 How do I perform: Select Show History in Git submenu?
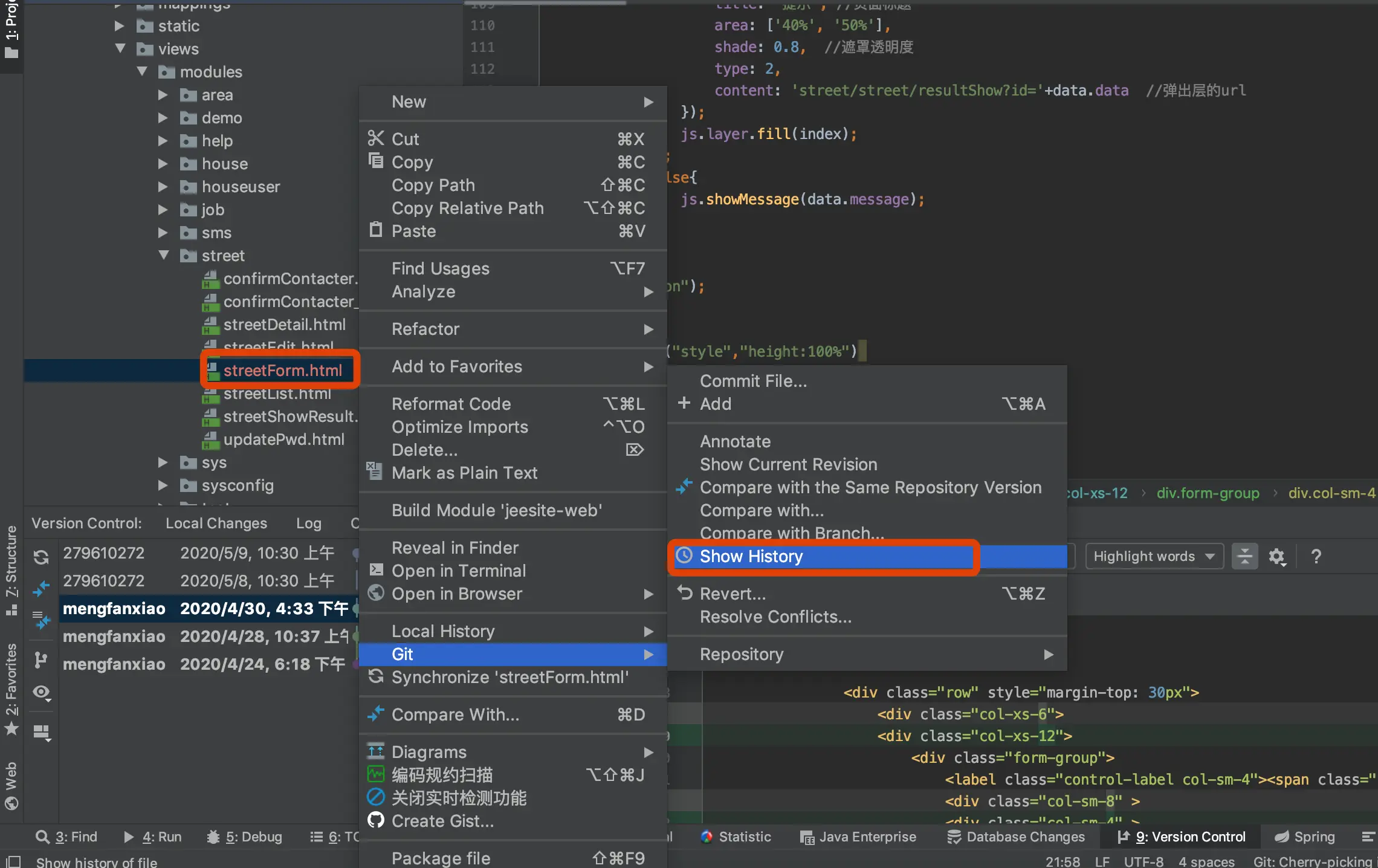(x=751, y=556)
